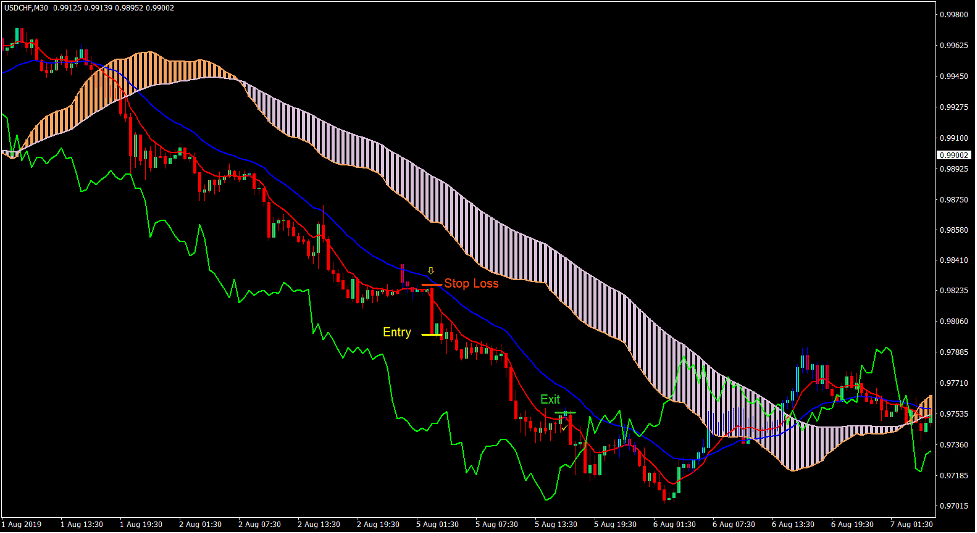Click the '6 Aug 19:30' time label
The height and width of the screenshot is (533, 977).
pyautogui.click(x=852, y=524)
